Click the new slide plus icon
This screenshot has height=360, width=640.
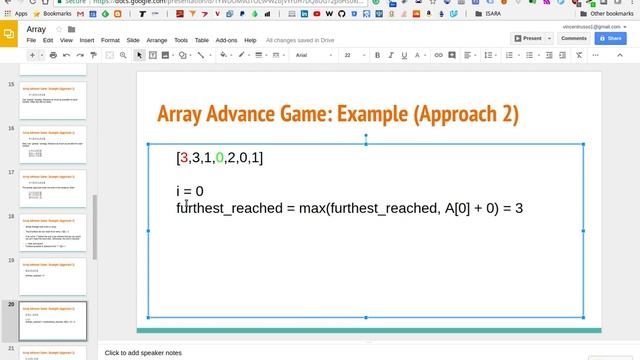pos(32,55)
